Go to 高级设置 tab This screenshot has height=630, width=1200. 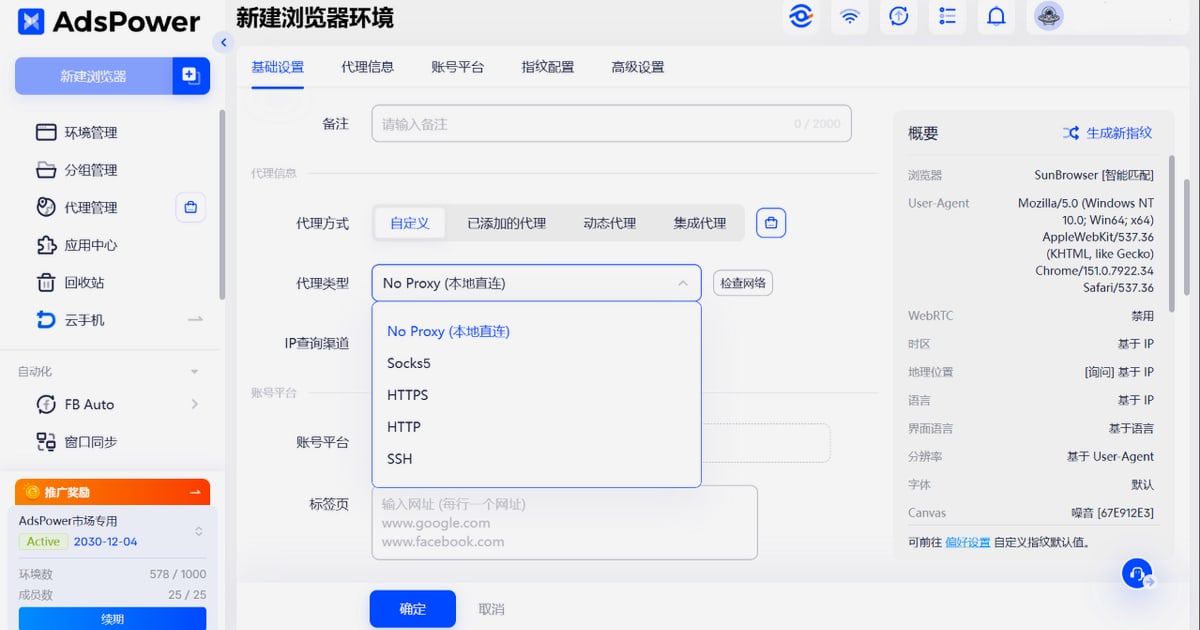tap(637, 67)
